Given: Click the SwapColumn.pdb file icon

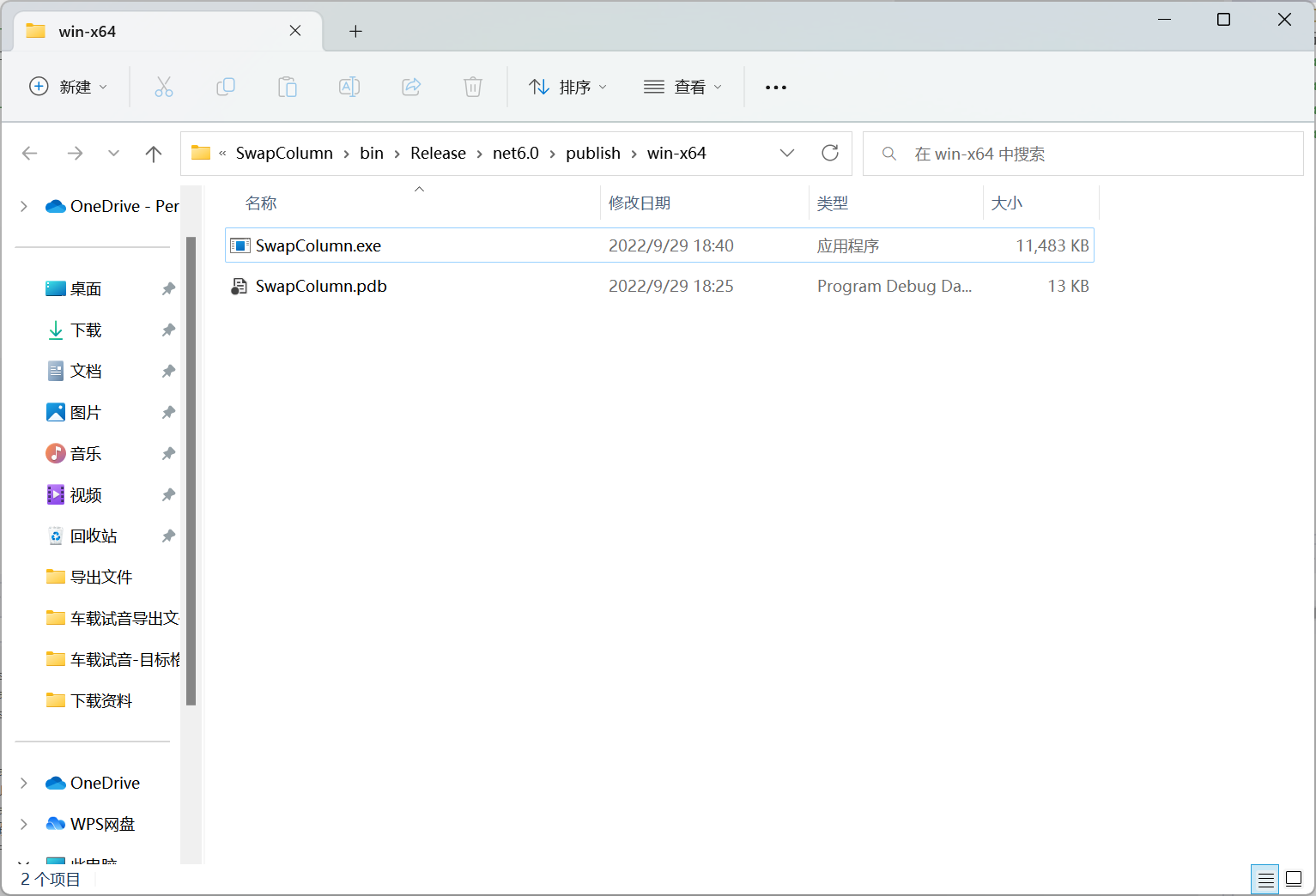Looking at the screenshot, I should pyautogui.click(x=240, y=286).
